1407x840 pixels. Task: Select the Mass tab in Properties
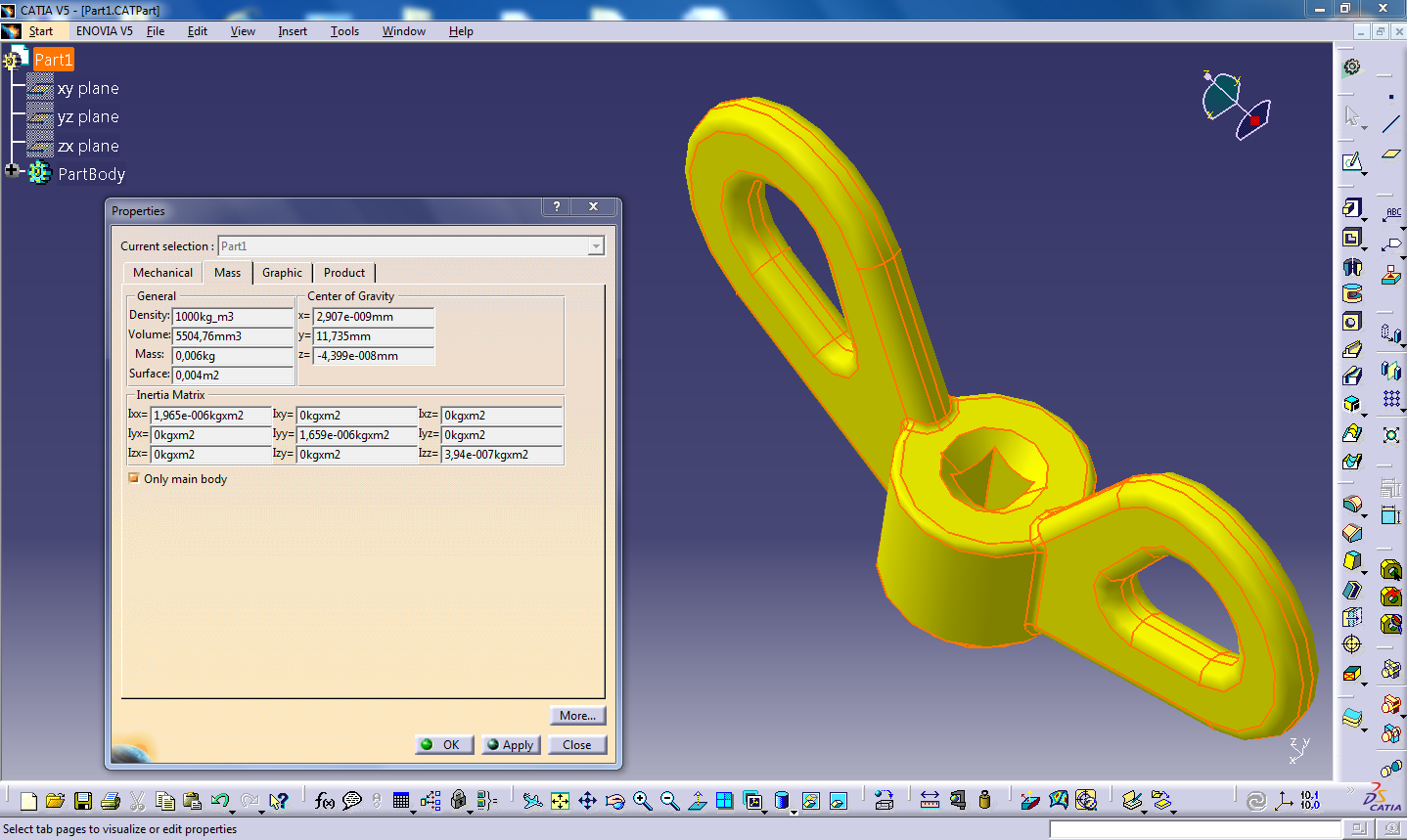[227, 273]
